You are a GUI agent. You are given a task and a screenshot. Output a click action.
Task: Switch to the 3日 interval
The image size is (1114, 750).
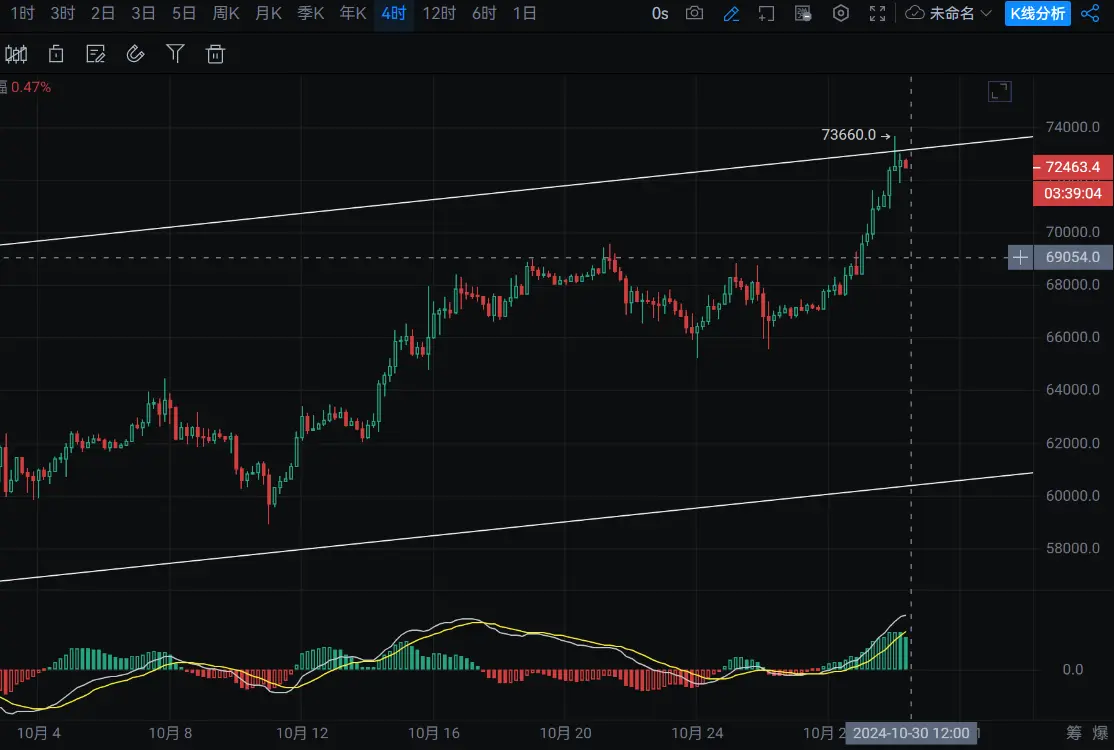click(x=144, y=13)
